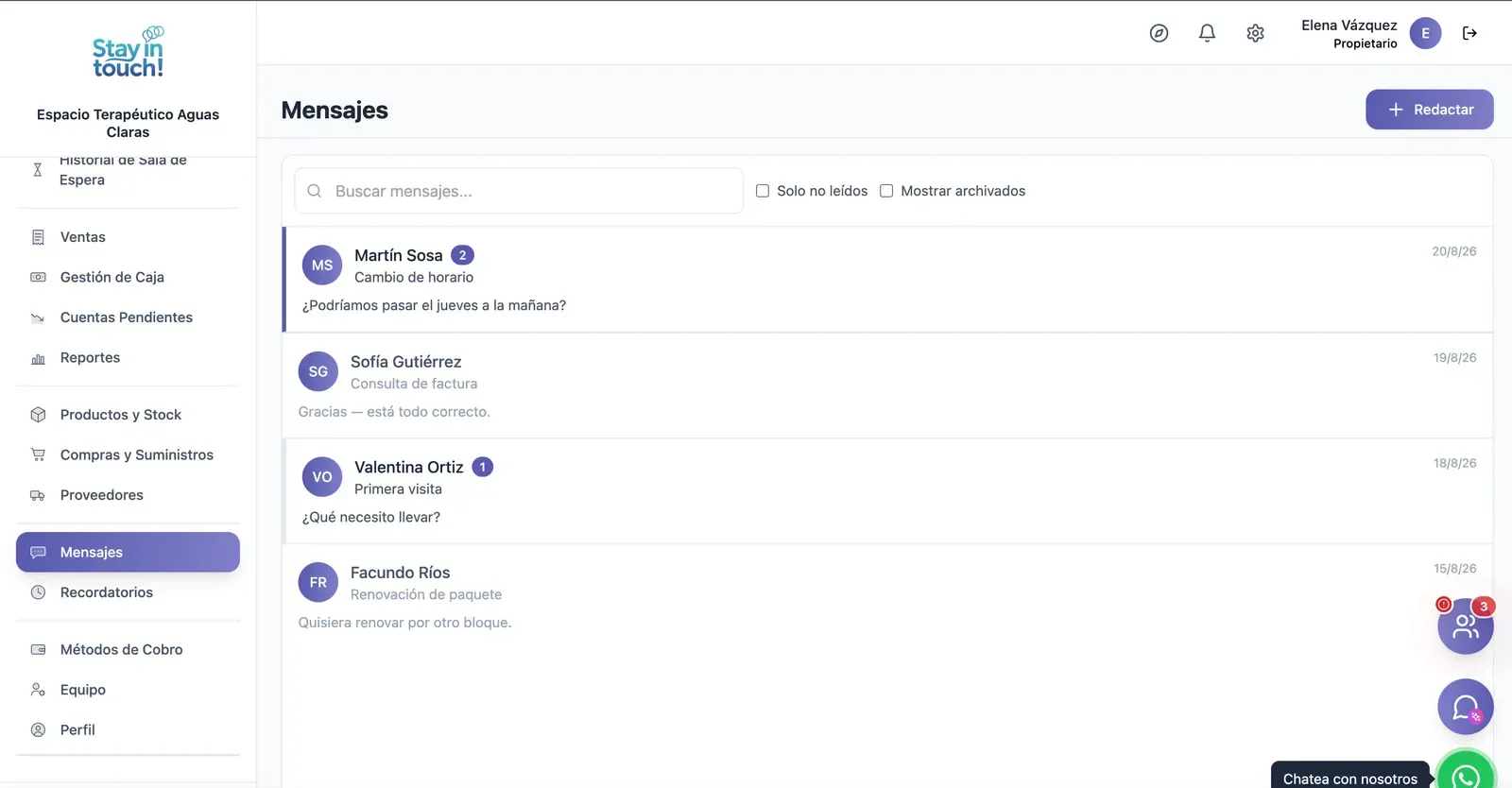Image resolution: width=1512 pixels, height=788 pixels.
Task: Toggle Mostrar archivados checkbox
Action: click(886, 191)
